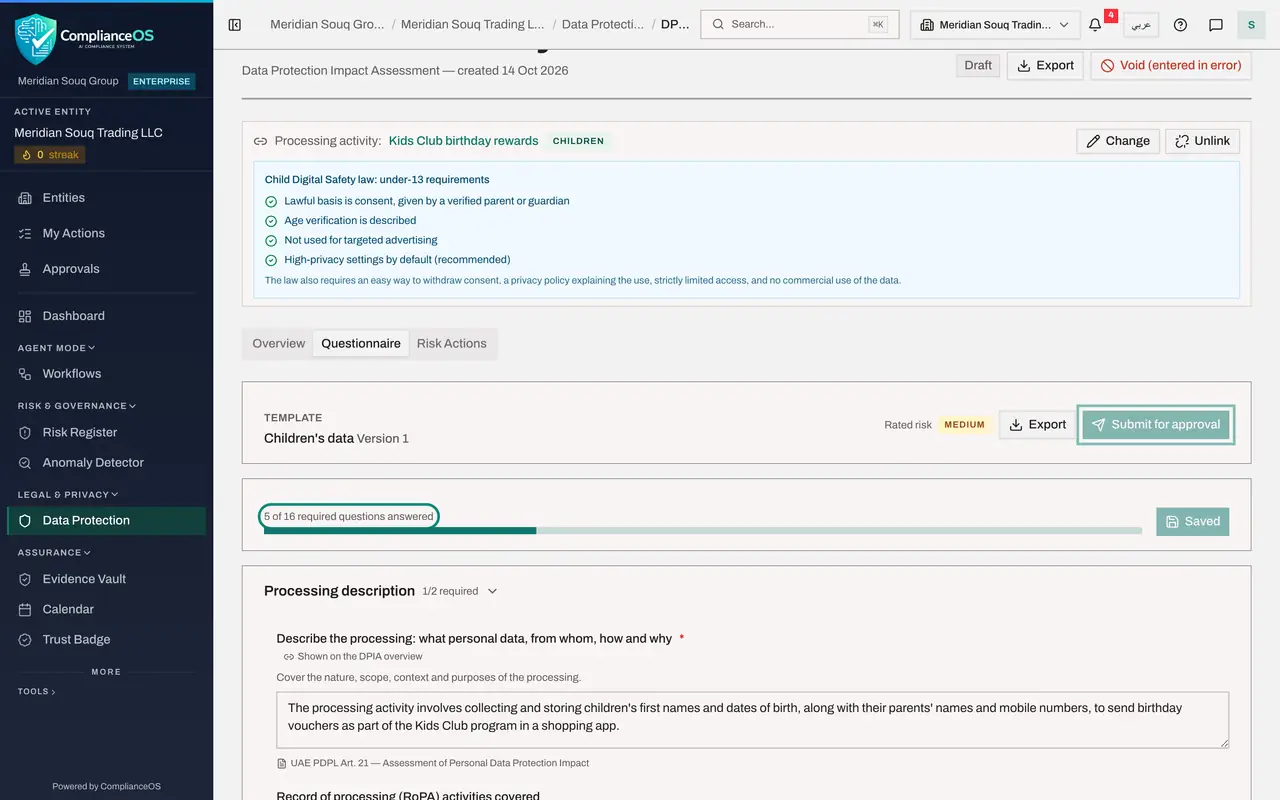Open Kids Club birthday rewards link
This screenshot has height=800, width=1280.
pyautogui.click(x=464, y=141)
